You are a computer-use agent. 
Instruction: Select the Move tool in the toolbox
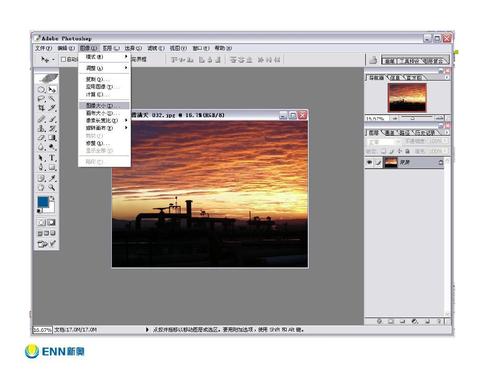[x=52, y=90]
